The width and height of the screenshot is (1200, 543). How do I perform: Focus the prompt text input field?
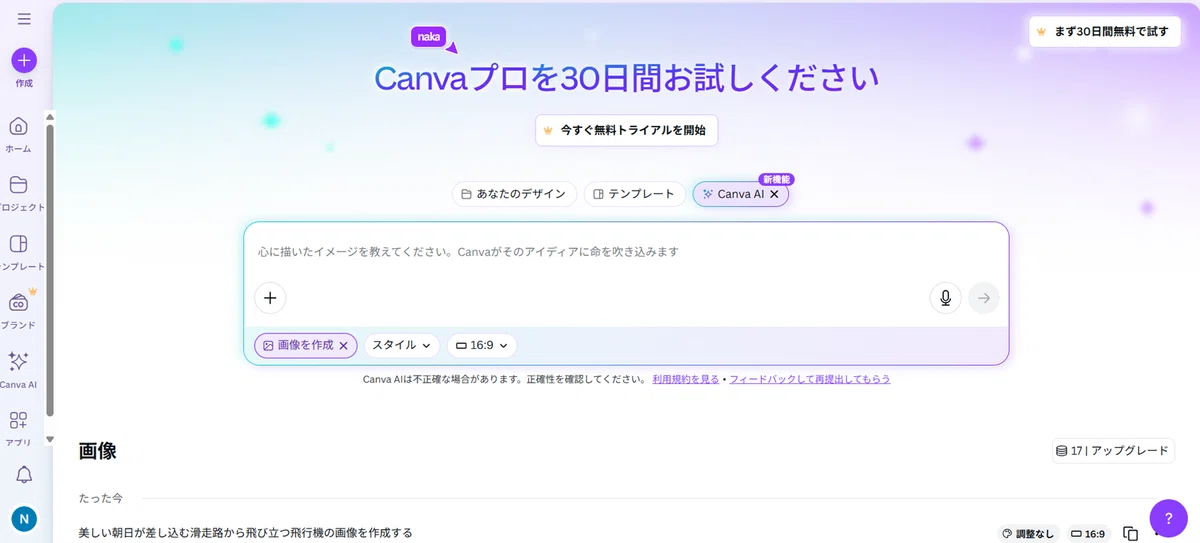[x=626, y=252]
